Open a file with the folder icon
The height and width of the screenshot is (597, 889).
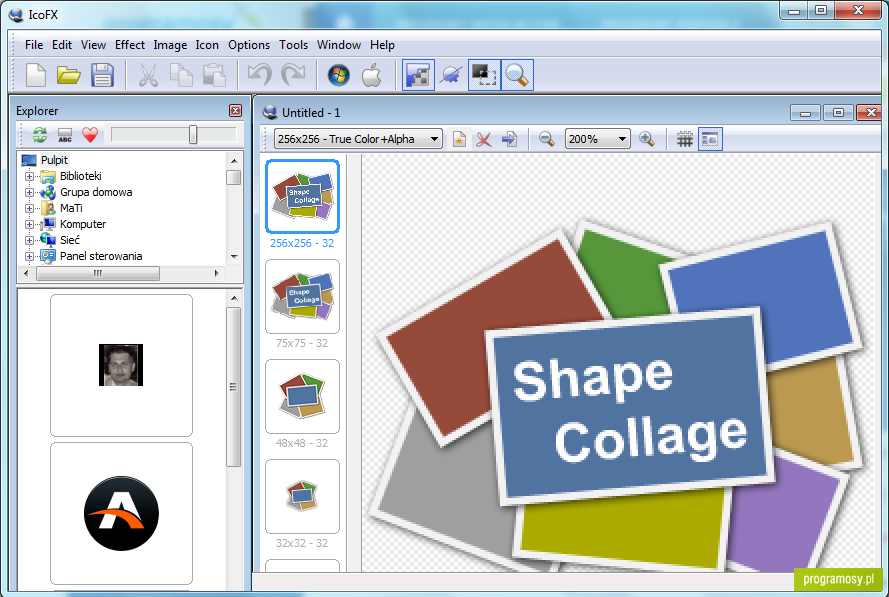69,75
